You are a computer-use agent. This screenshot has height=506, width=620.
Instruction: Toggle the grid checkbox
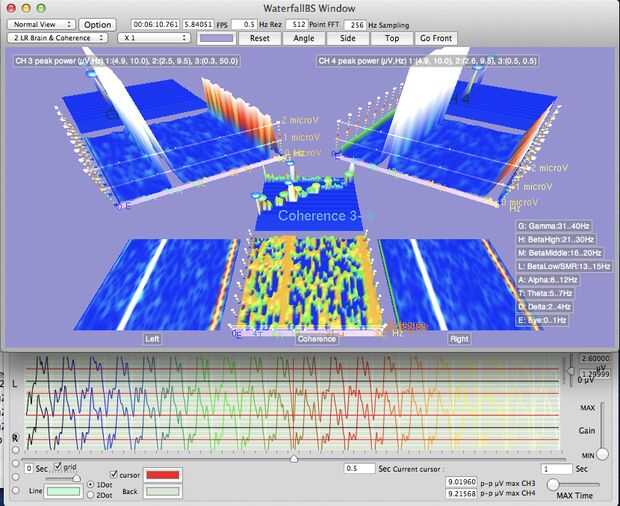pyautogui.click(x=58, y=466)
